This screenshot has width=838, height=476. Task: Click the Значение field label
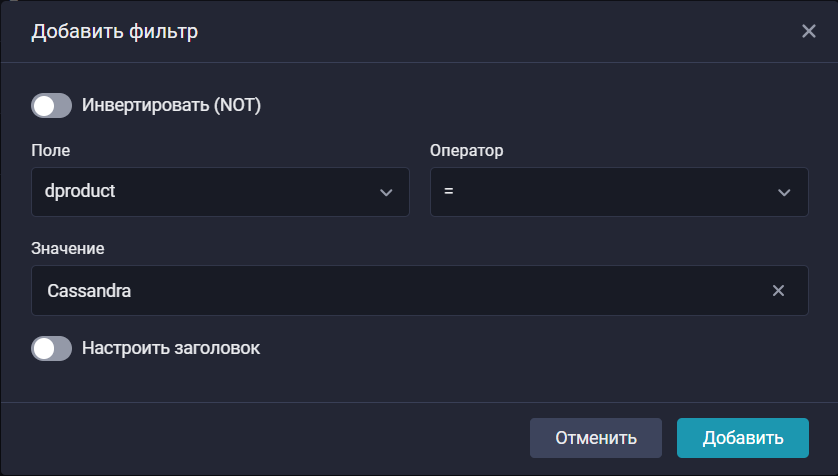coord(68,247)
